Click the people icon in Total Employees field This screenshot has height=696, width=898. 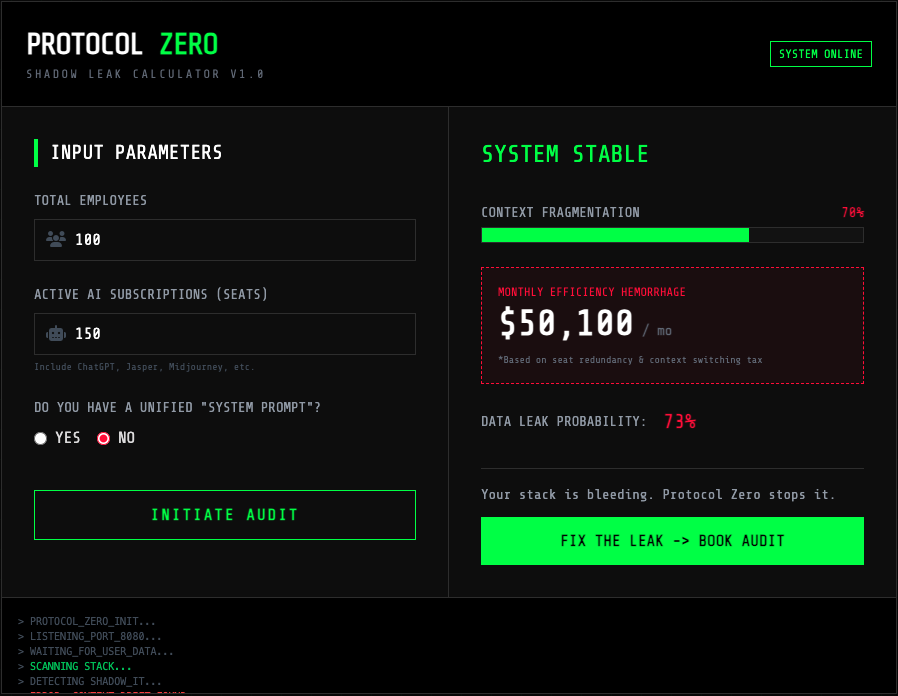pos(58,239)
